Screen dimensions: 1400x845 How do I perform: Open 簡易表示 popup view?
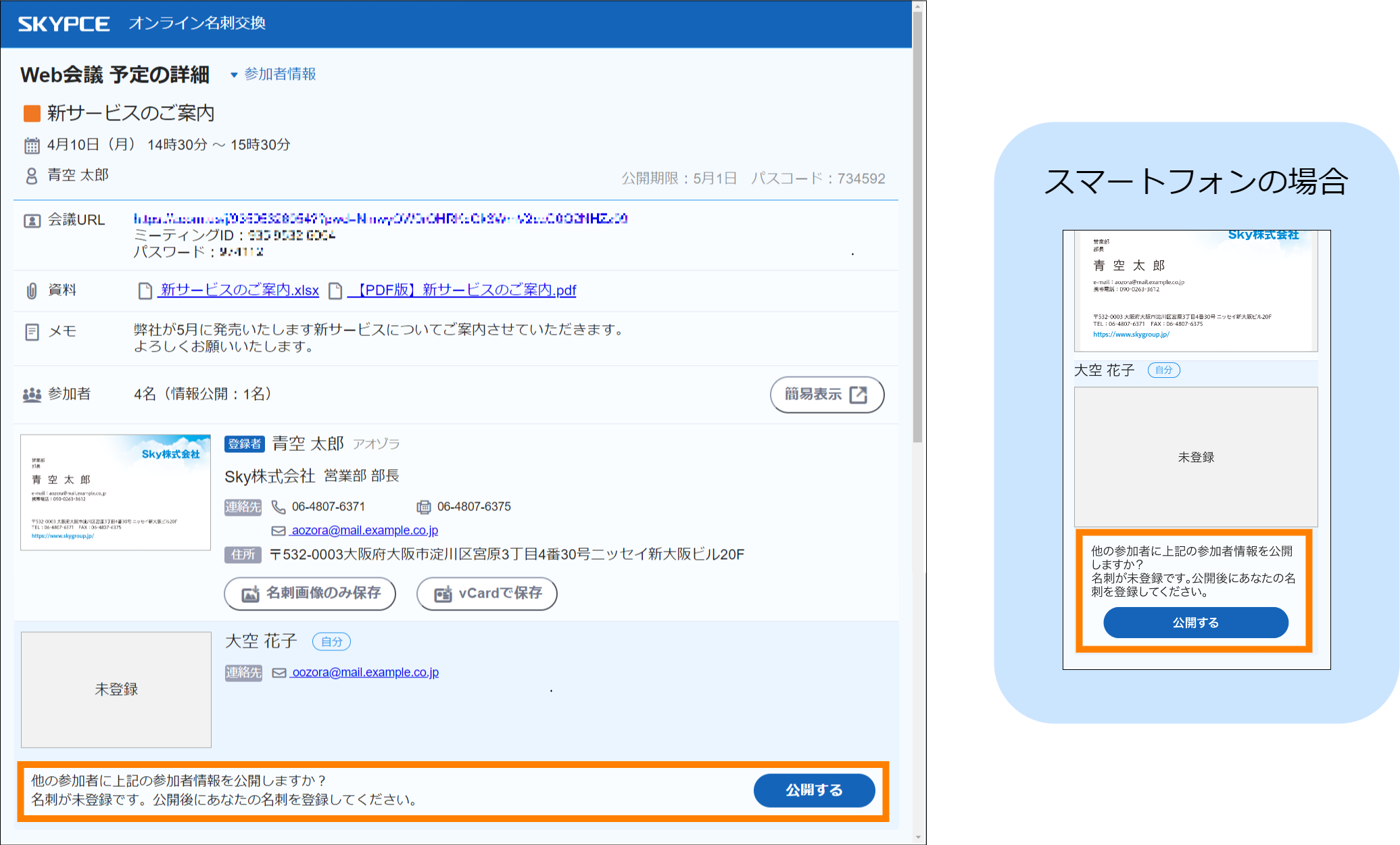coord(826,394)
